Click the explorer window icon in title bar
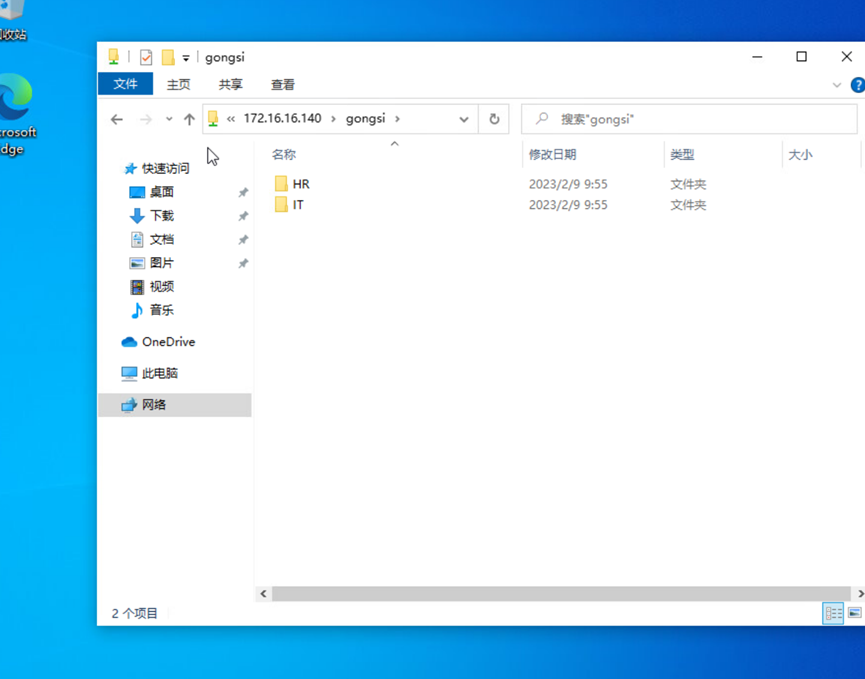 114,57
